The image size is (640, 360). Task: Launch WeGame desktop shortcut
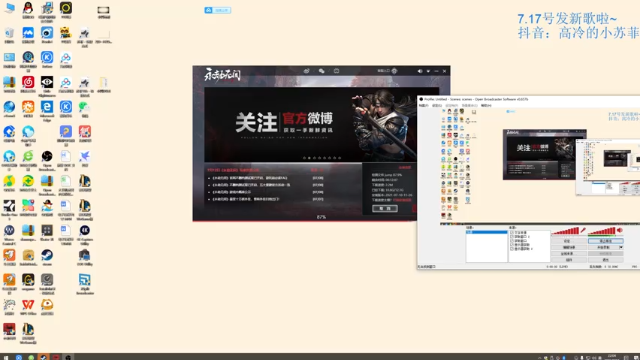(28, 282)
